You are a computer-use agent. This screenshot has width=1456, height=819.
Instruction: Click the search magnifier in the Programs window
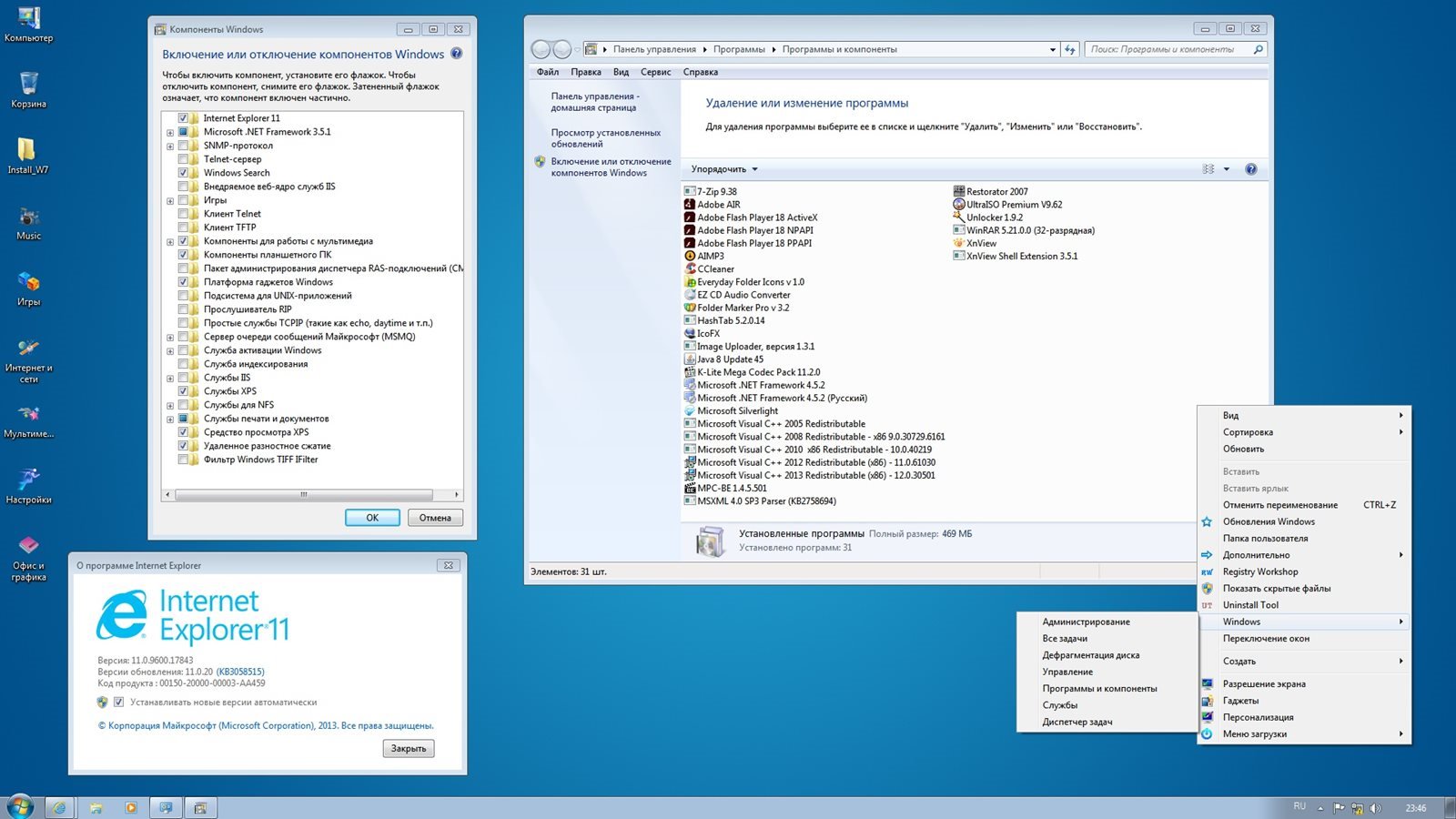pos(1258,49)
